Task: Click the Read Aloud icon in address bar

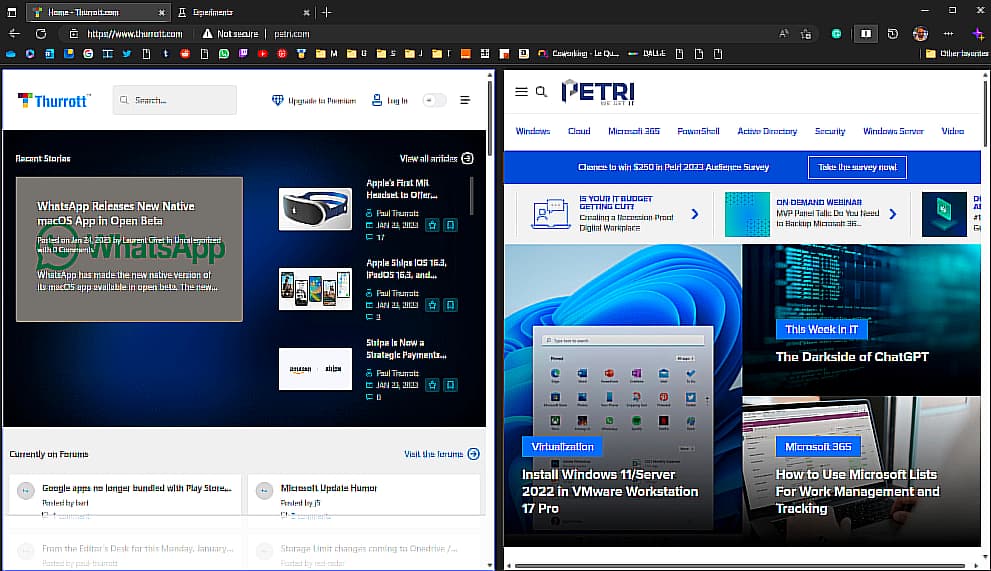Action: [x=784, y=34]
